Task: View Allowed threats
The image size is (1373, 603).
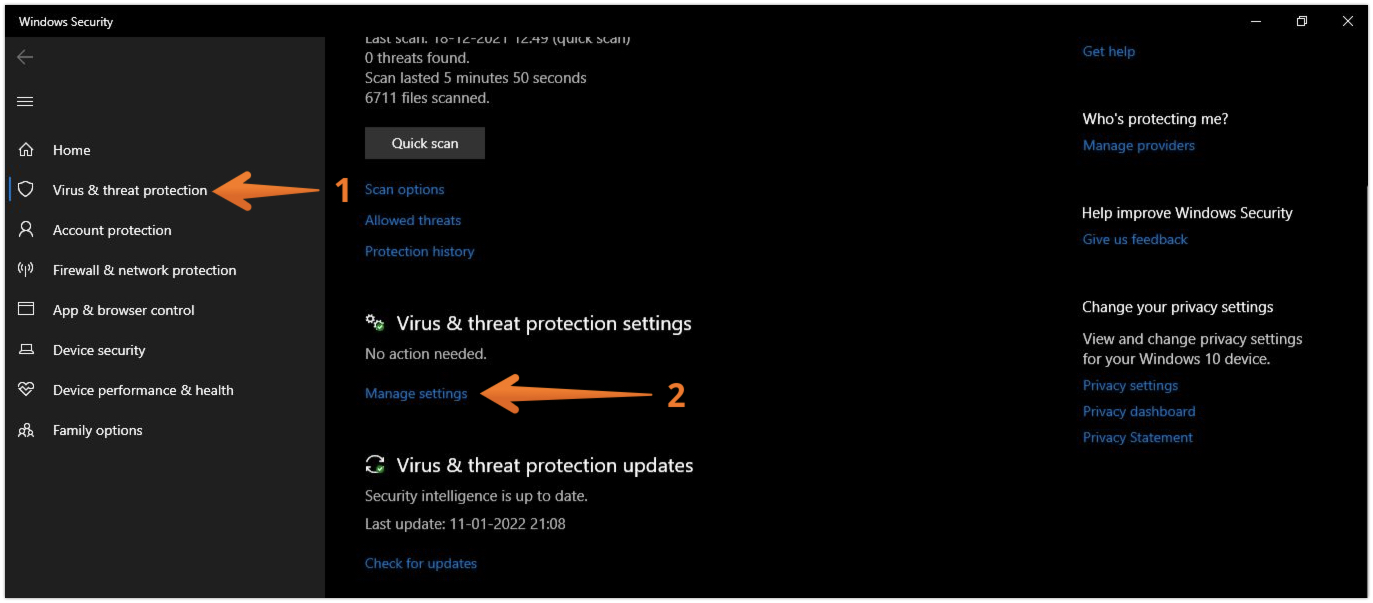Action: (413, 220)
